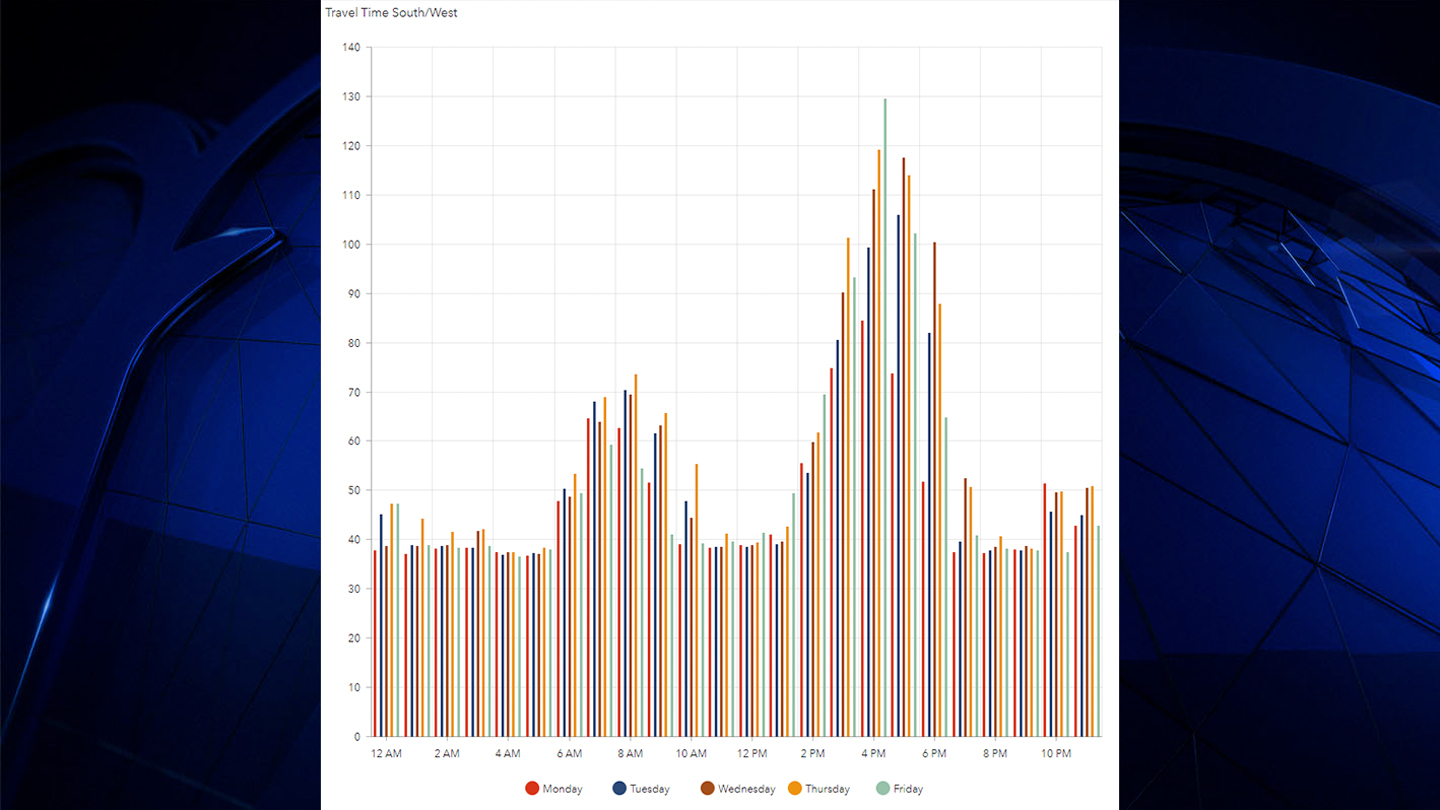Screen dimensions: 1440x810
Task: Click the tallest Thursday bar near 119
Action: 879,445
